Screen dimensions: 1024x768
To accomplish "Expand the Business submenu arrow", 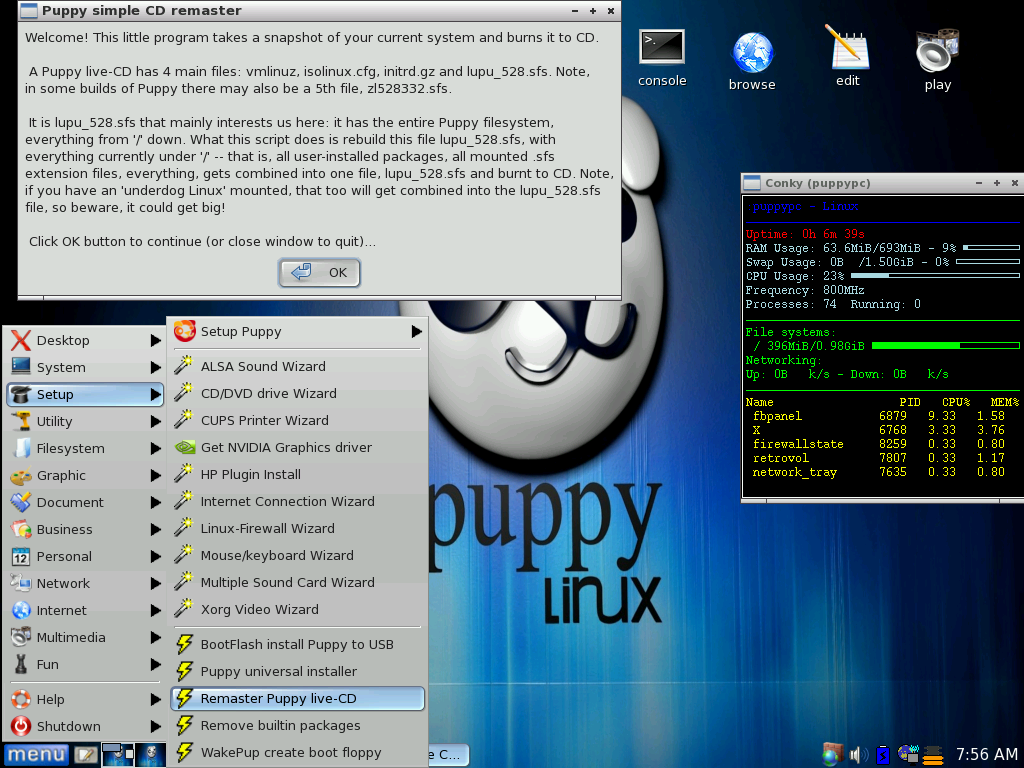I will coord(155,530).
